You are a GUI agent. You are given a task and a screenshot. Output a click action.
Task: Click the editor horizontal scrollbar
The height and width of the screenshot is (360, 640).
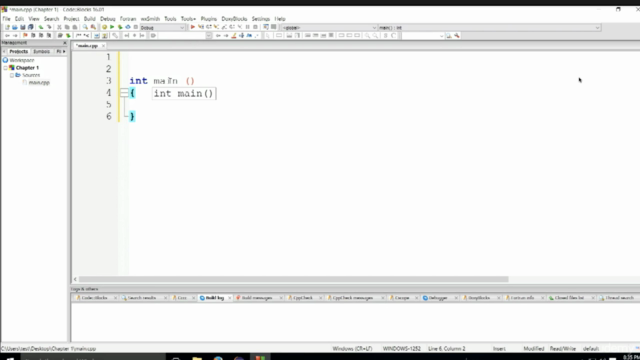[293, 280]
